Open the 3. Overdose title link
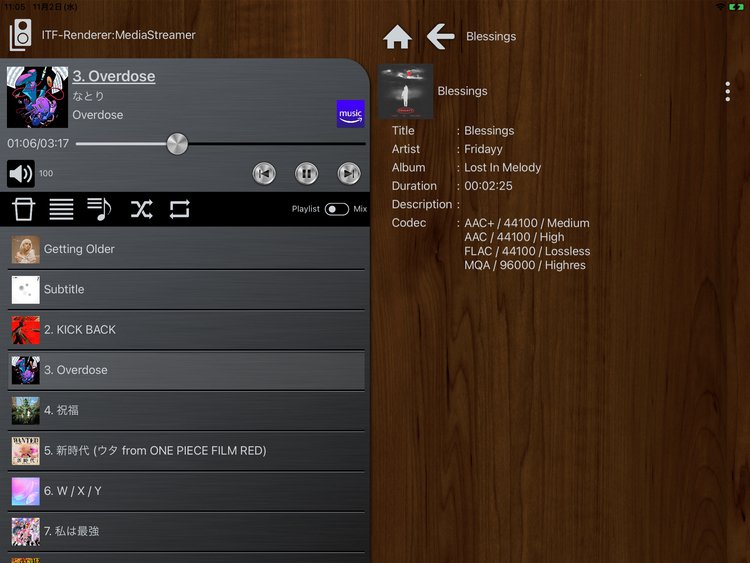The image size is (750, 563). (114, 77)
